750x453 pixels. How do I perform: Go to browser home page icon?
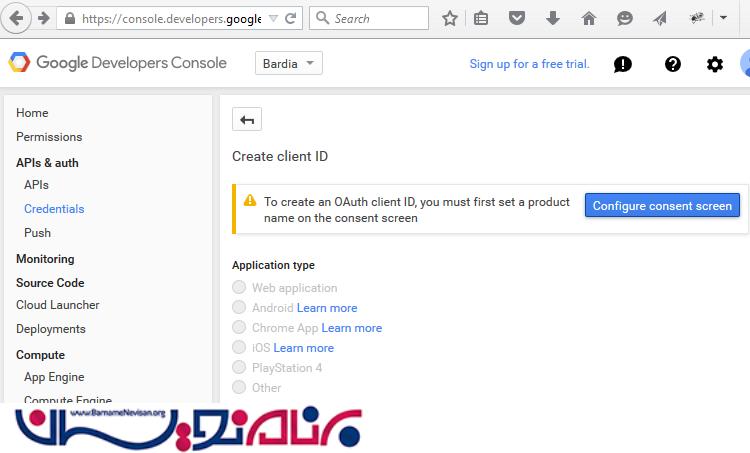589,18
